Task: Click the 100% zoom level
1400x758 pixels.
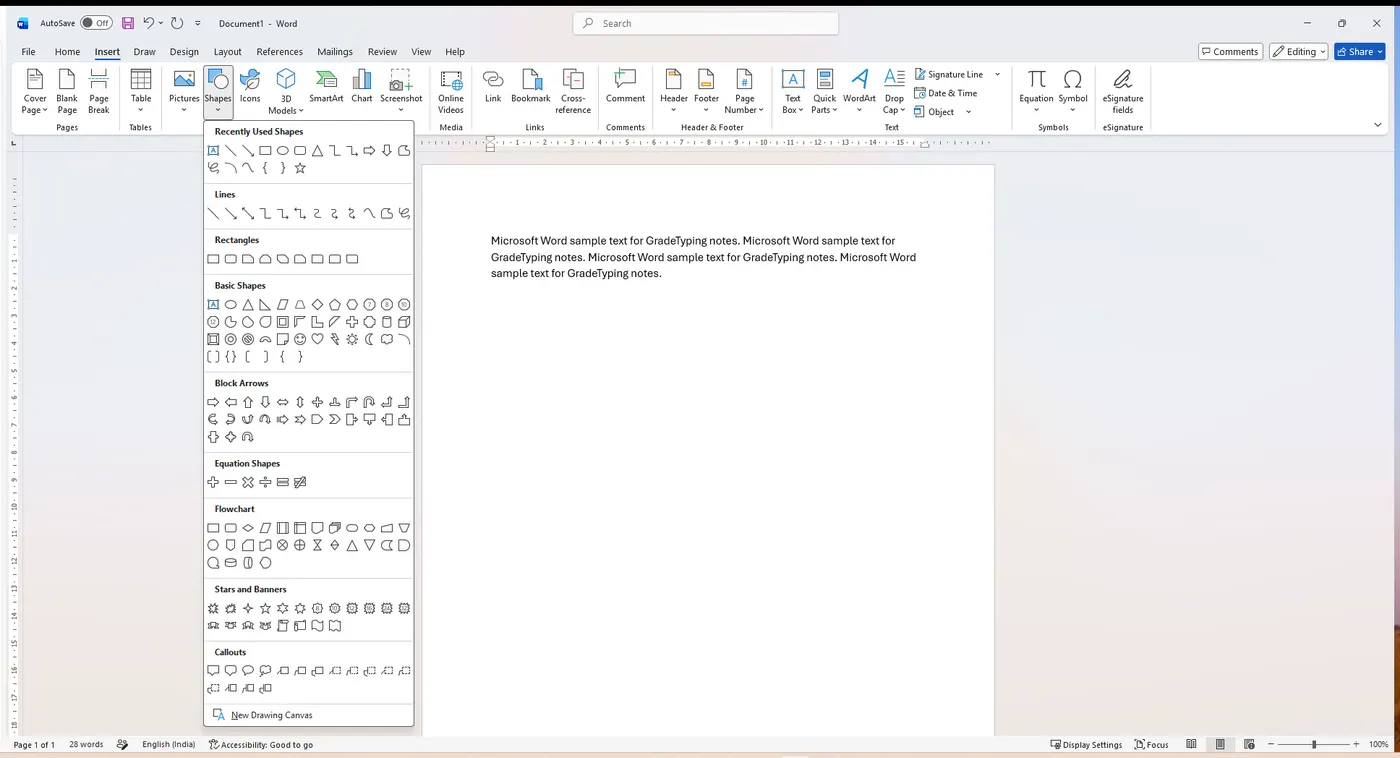Action: pyautogui.click(x=1379, y=745)
